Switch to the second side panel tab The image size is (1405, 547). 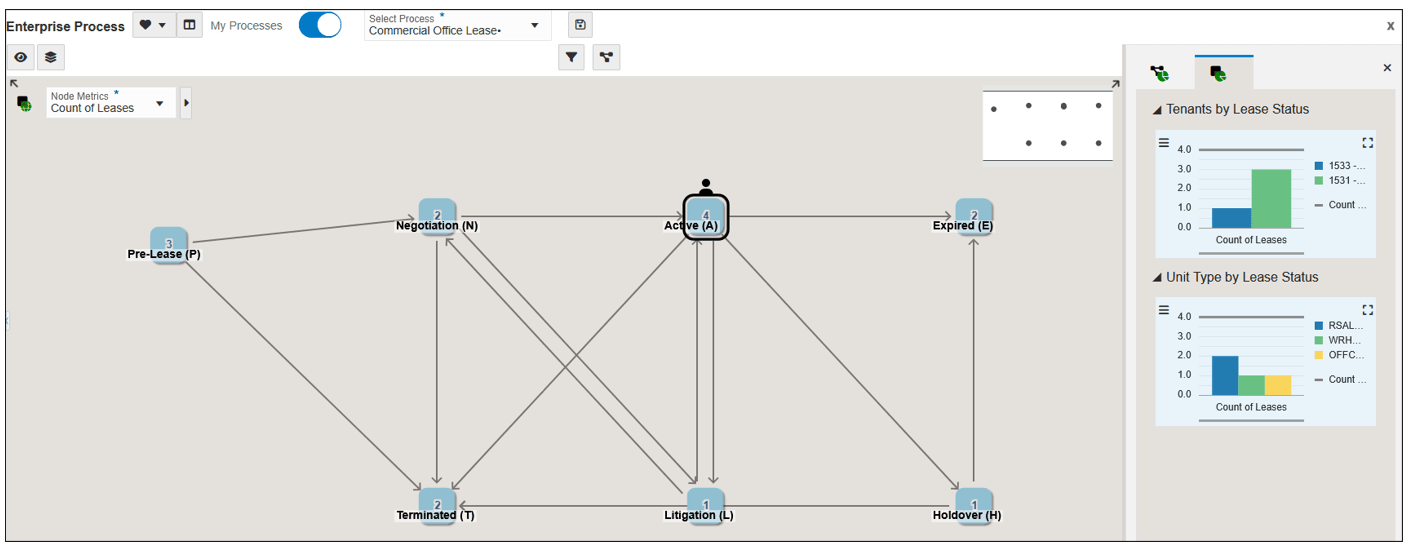(1218, 73)
